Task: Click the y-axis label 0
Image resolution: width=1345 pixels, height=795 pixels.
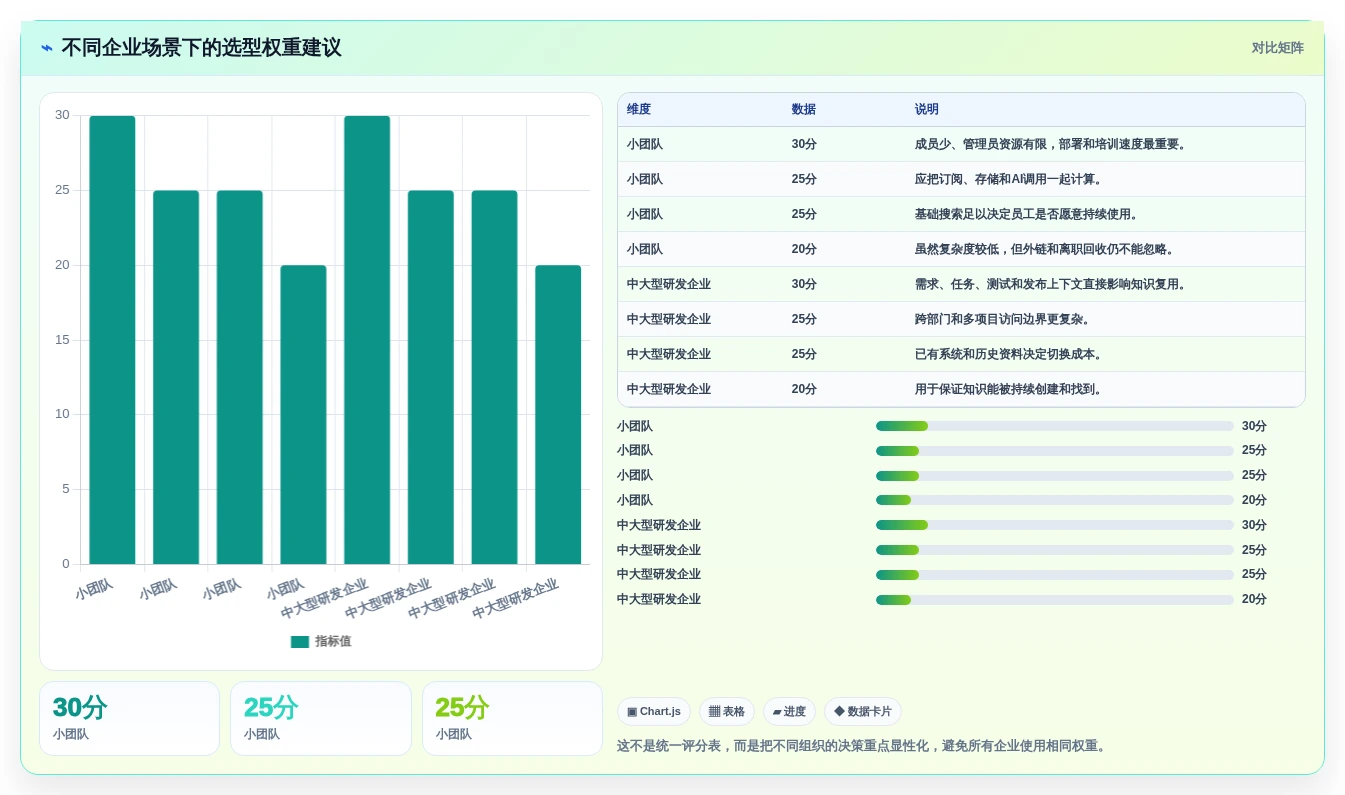Action: click(x=66, y=564)
